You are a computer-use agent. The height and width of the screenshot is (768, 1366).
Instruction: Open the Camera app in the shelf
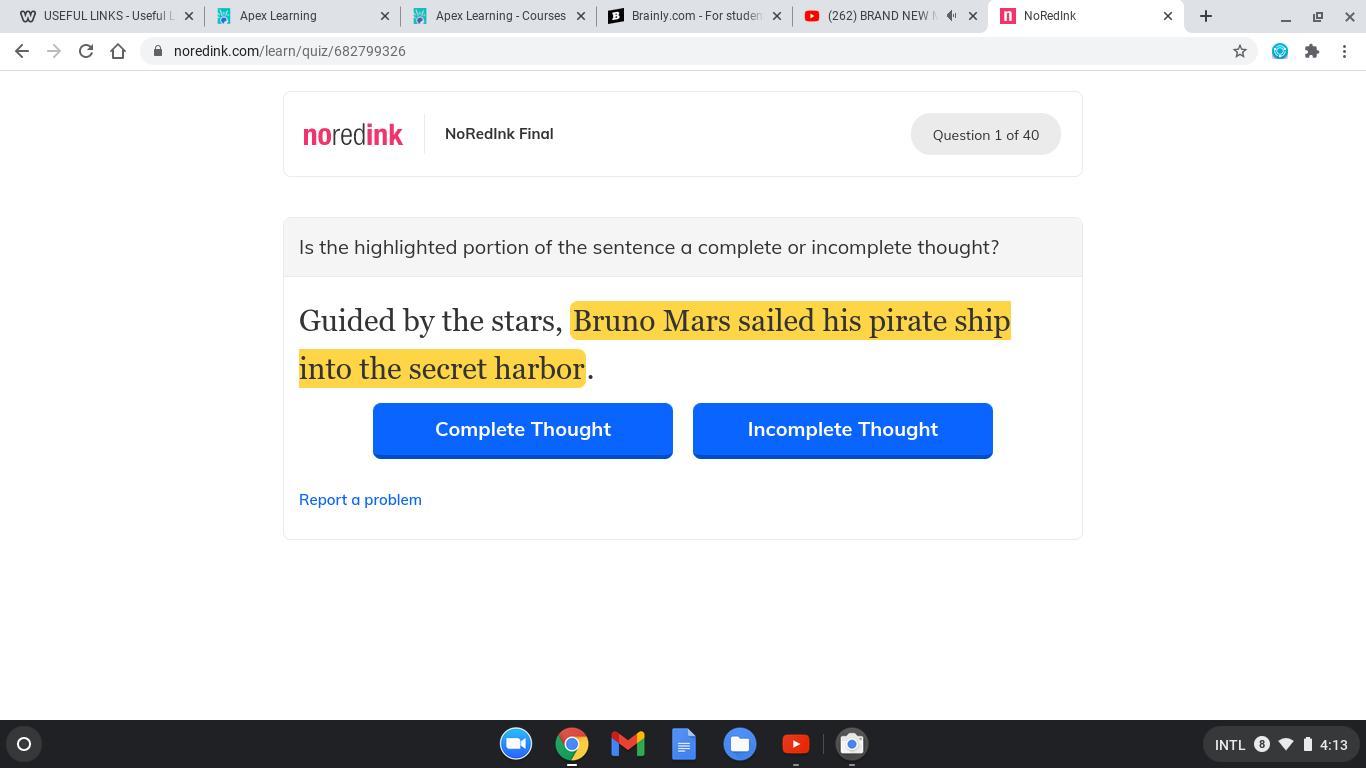click(852, 744)
